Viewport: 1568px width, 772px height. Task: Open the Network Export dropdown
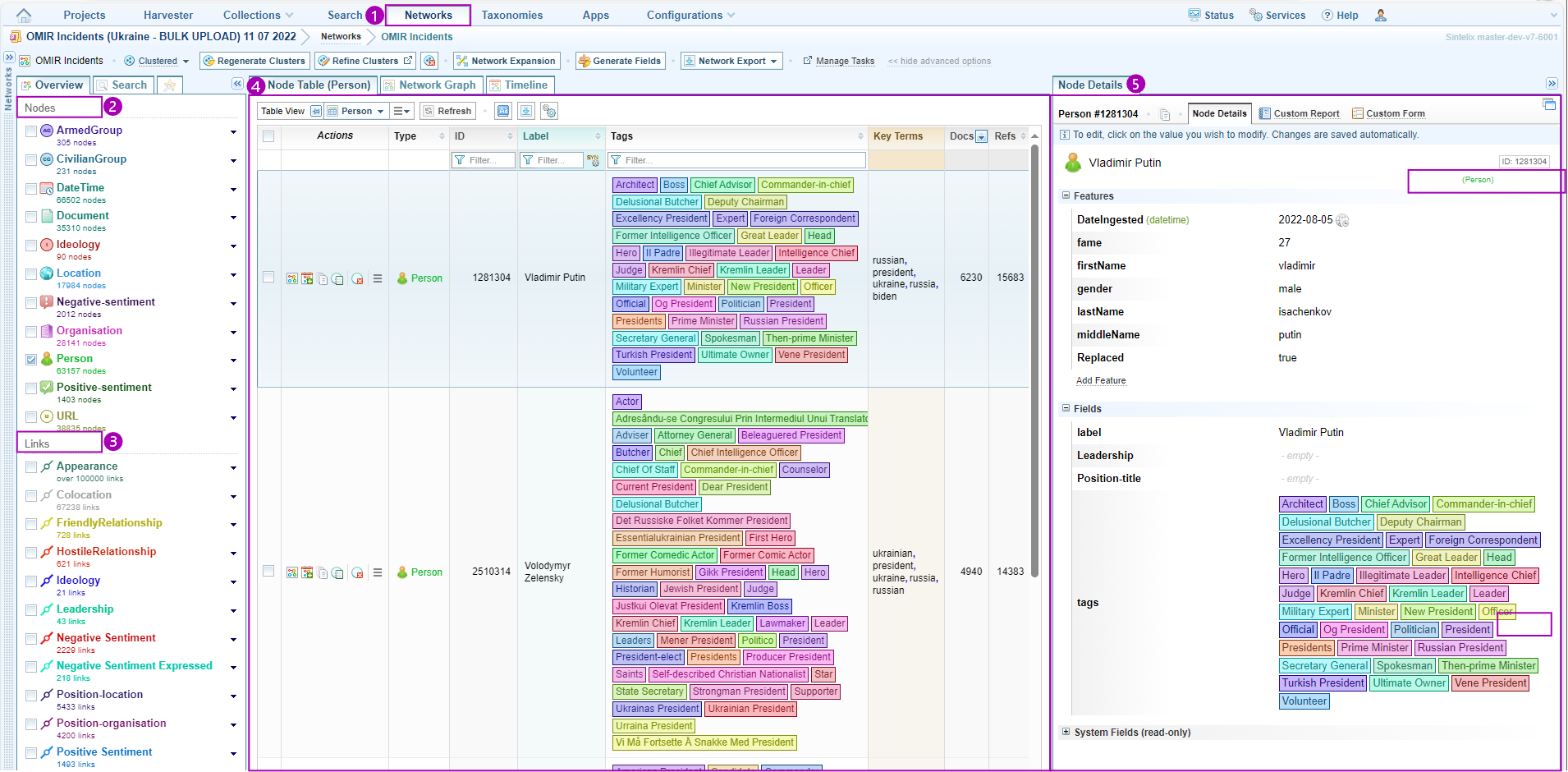[x=731, y=61]
